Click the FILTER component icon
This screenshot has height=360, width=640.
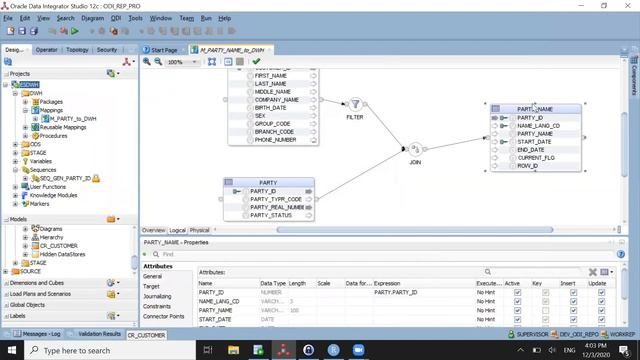[356, 104]
